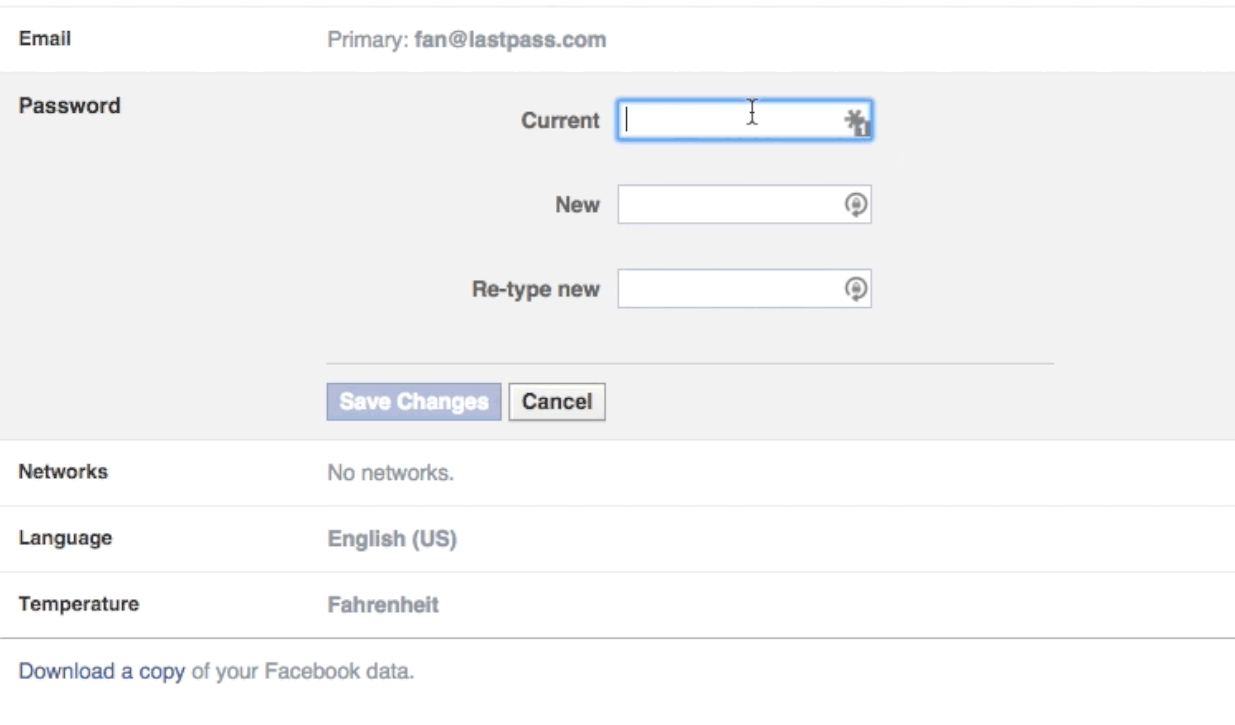Focus the Re-type new password field
The width and height of the screenshot is (1235, 725).
[x=744, y=289]
